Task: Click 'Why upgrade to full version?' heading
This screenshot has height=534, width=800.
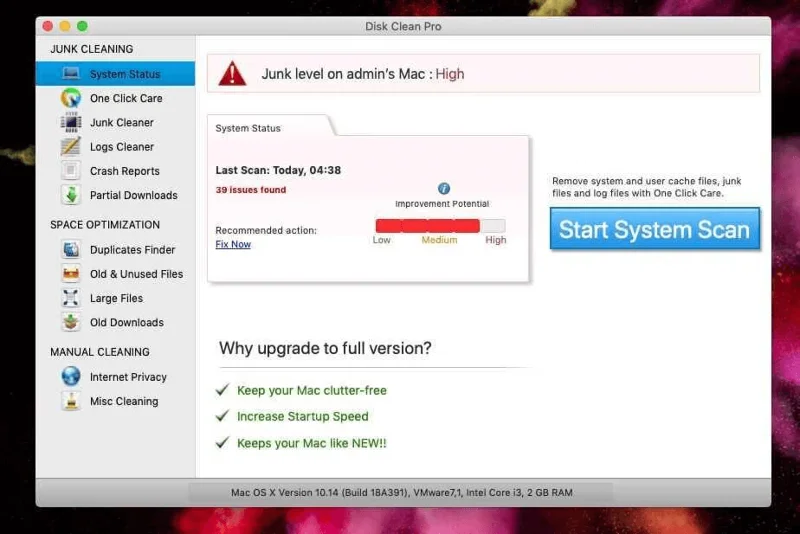Action: pos(325,348)
